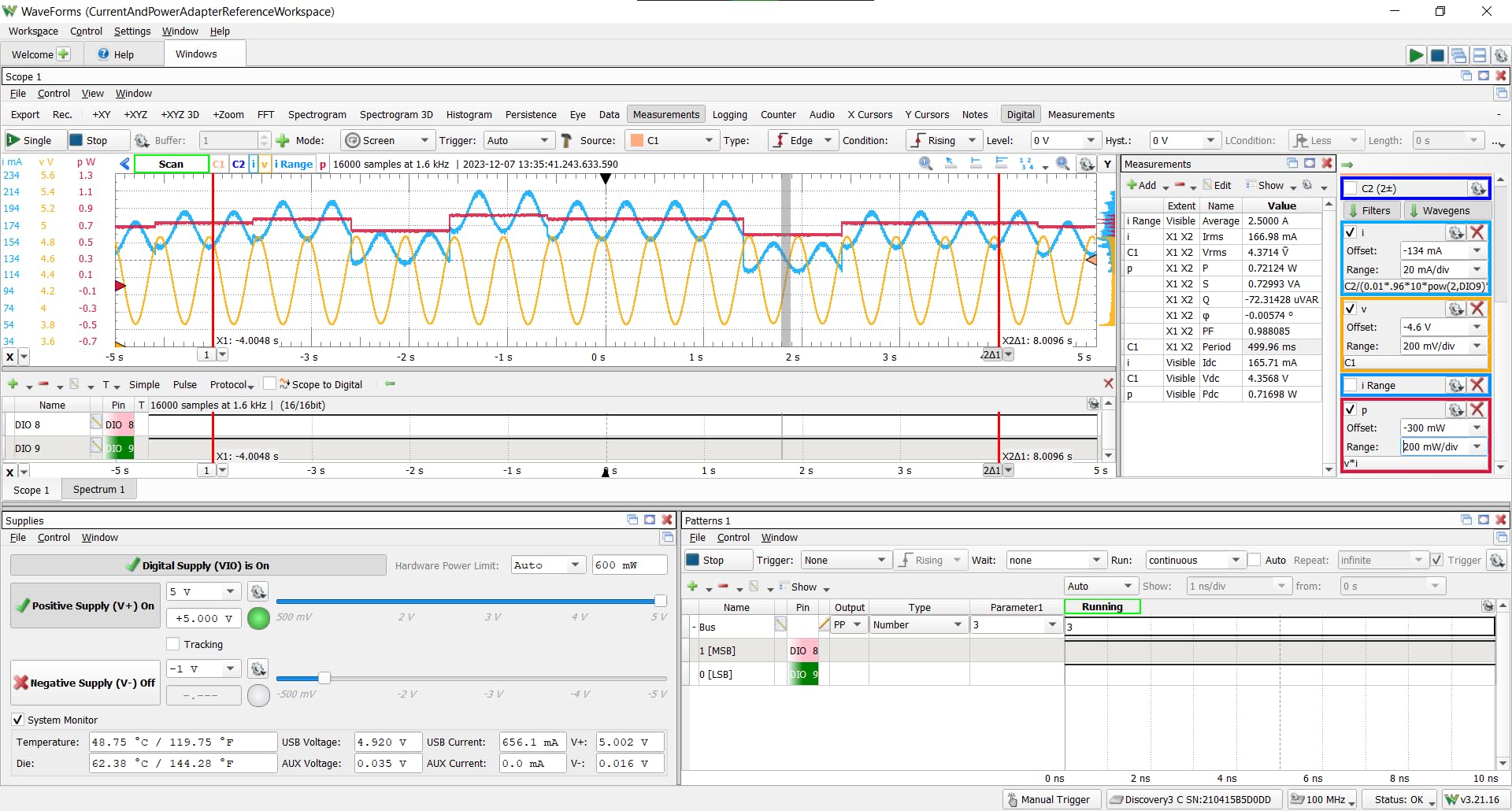Open the Filters button in channels
The image size is (1512, 811).
point(1370,210)
